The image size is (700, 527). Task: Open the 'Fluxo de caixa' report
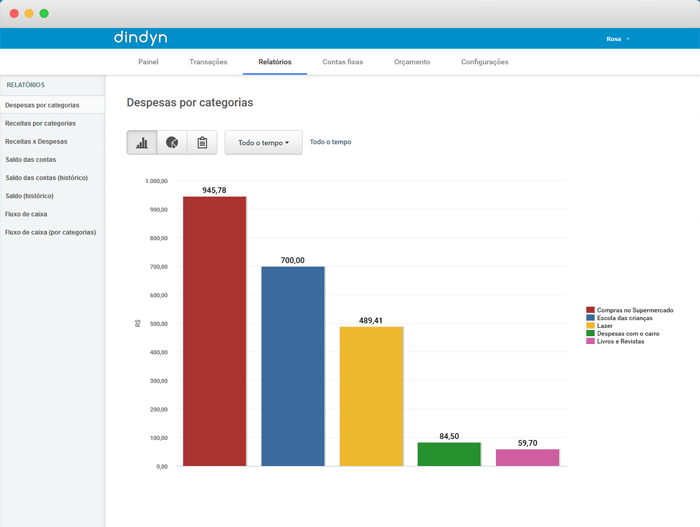click(52, 214)
